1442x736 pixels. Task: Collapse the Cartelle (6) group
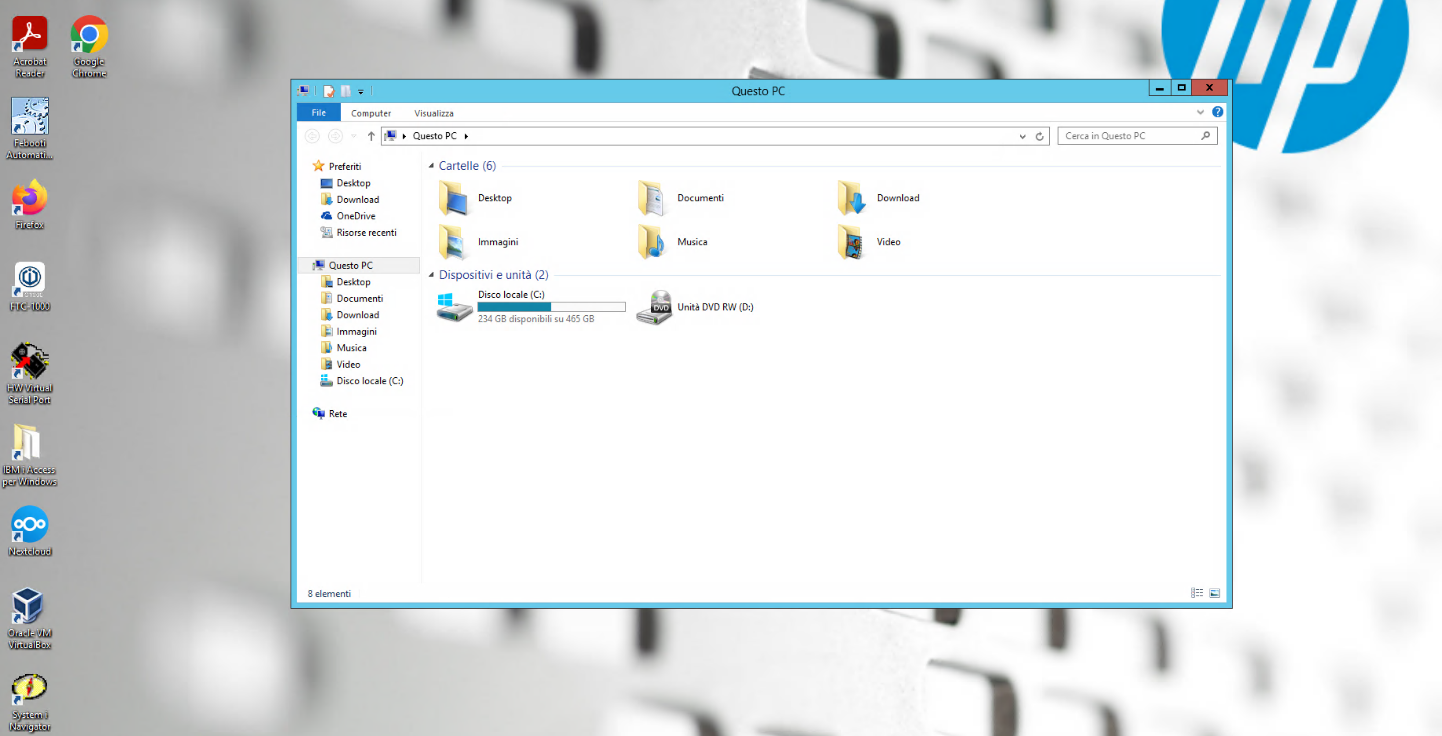(431, 166)
